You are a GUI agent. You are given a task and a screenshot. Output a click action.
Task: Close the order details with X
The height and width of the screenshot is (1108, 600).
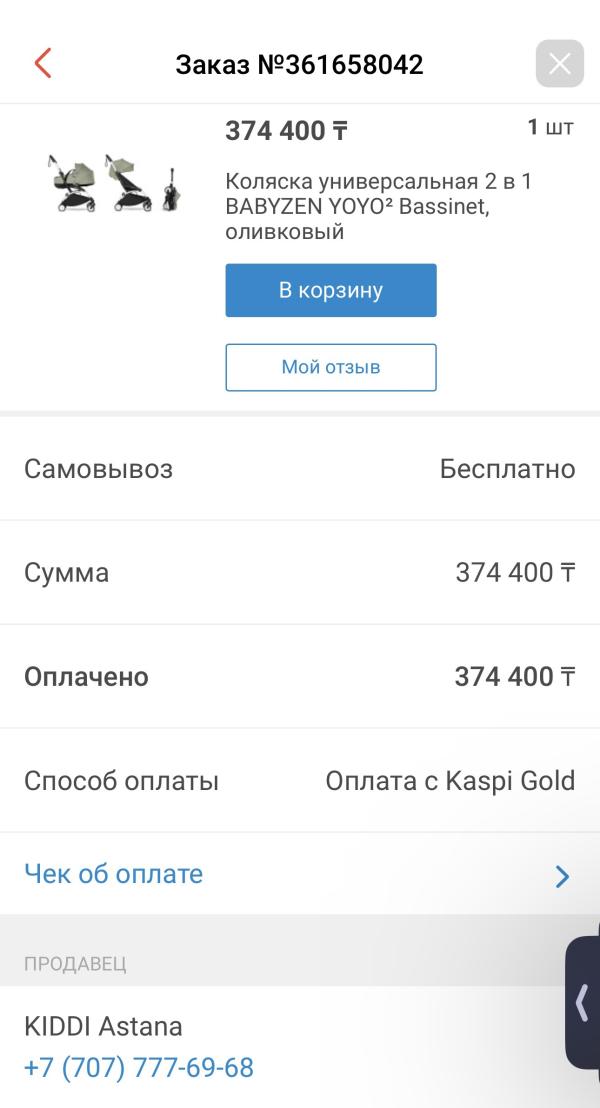coord(560,64)
